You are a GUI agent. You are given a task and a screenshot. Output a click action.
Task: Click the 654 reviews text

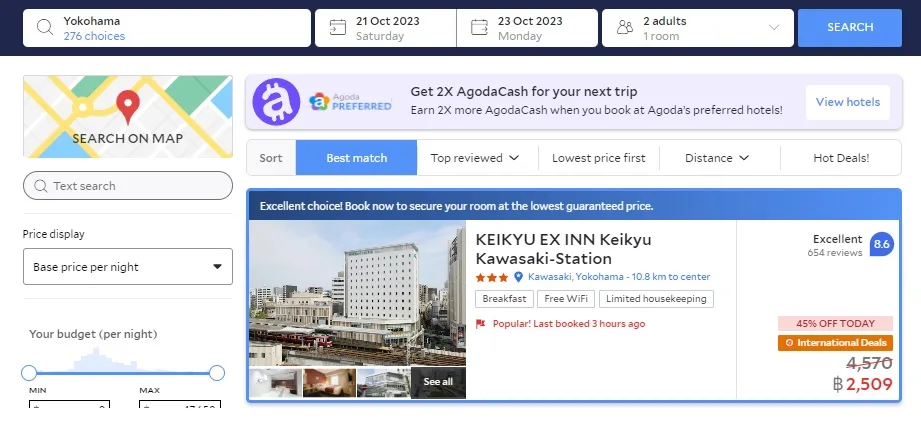click(x=835, y=253)
